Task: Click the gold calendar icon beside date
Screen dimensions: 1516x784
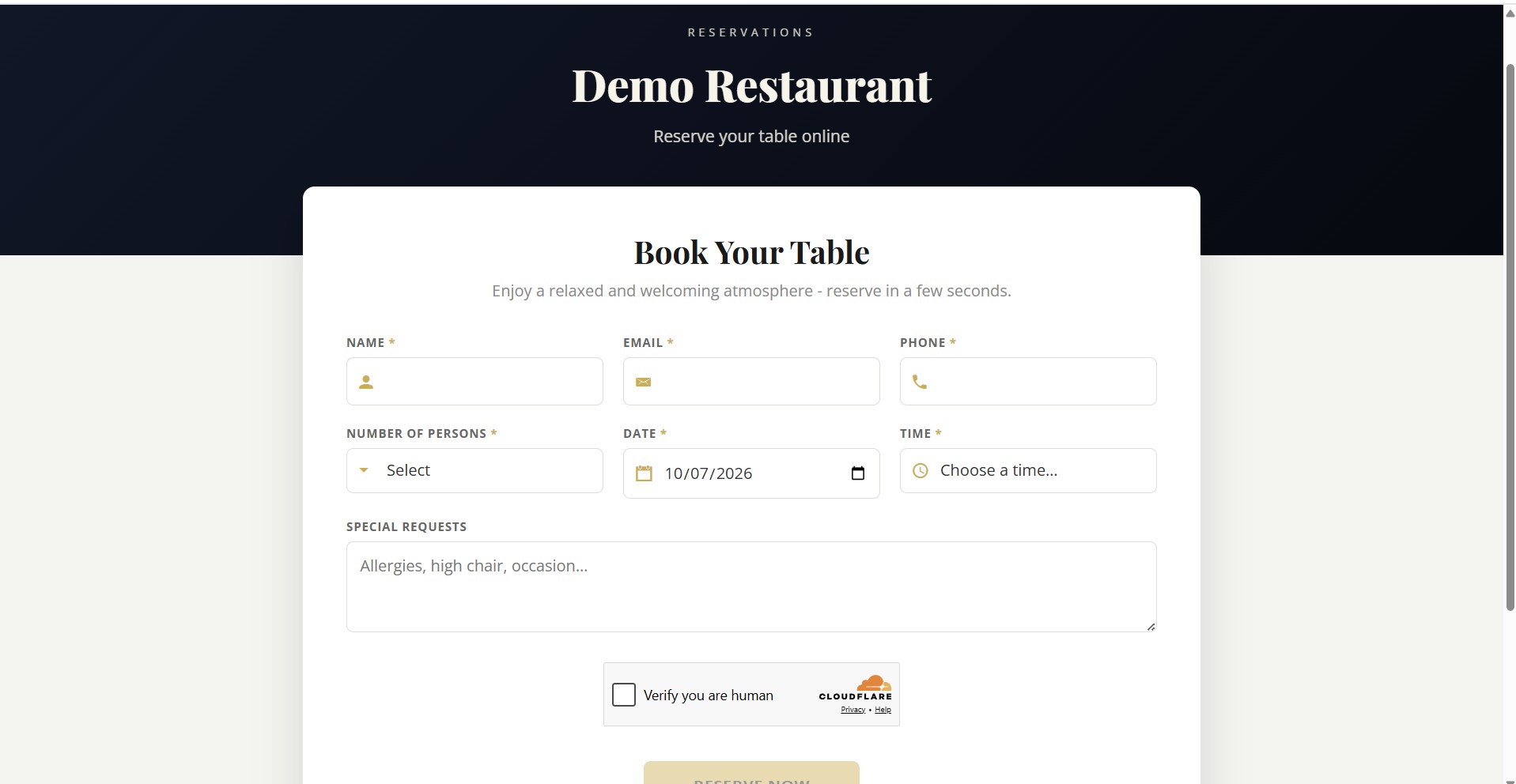Action: (644, 473)
